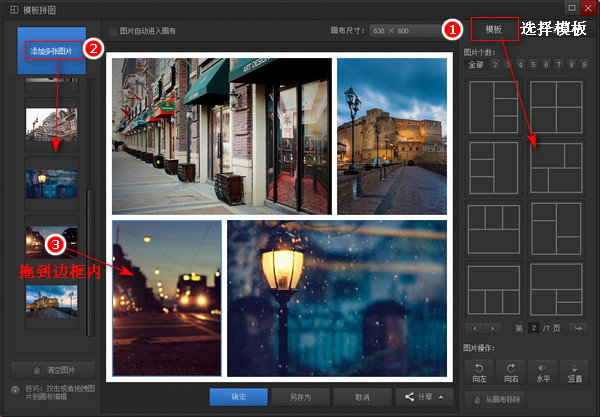Click 添加多张图片 to add pictures
Screen dimensions: 600x417
[52, 50]
